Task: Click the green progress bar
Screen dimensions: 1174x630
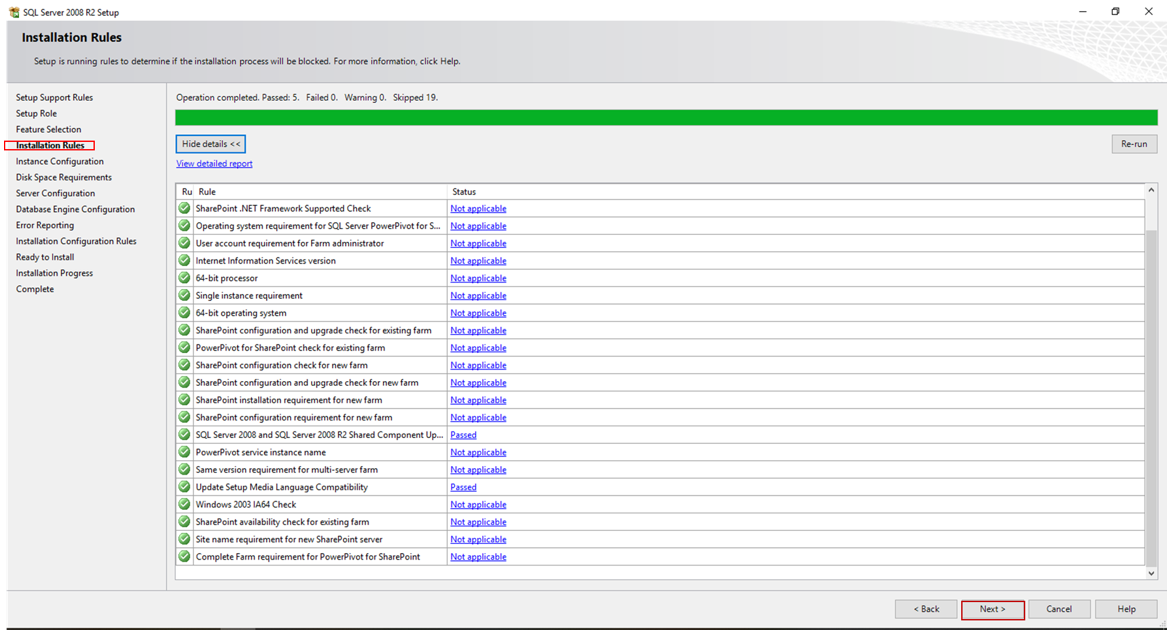Action: point(666,118)
